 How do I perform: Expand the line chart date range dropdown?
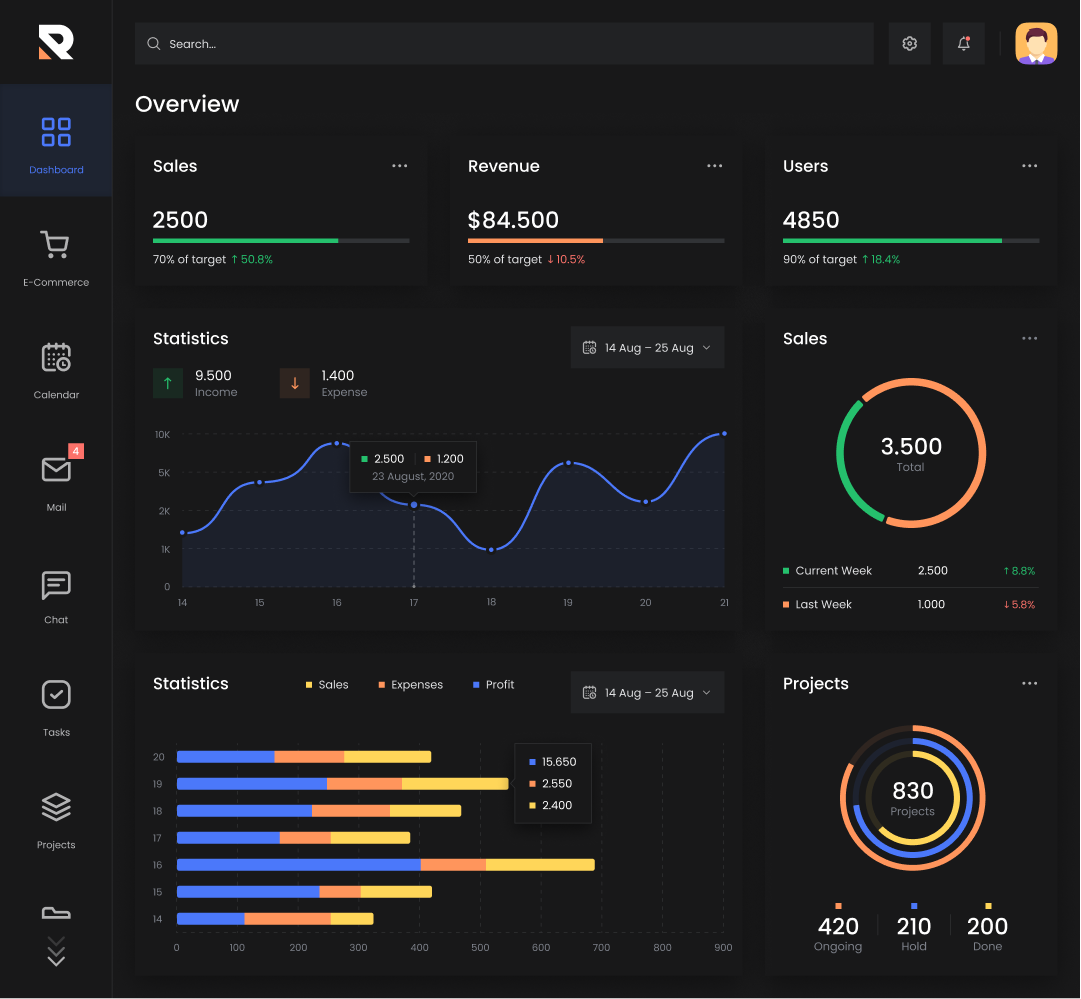point(647,347)
